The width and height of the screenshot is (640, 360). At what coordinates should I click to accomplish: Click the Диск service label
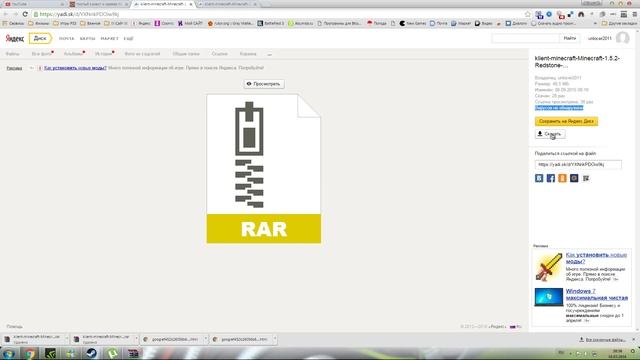[x=40, y=38]
